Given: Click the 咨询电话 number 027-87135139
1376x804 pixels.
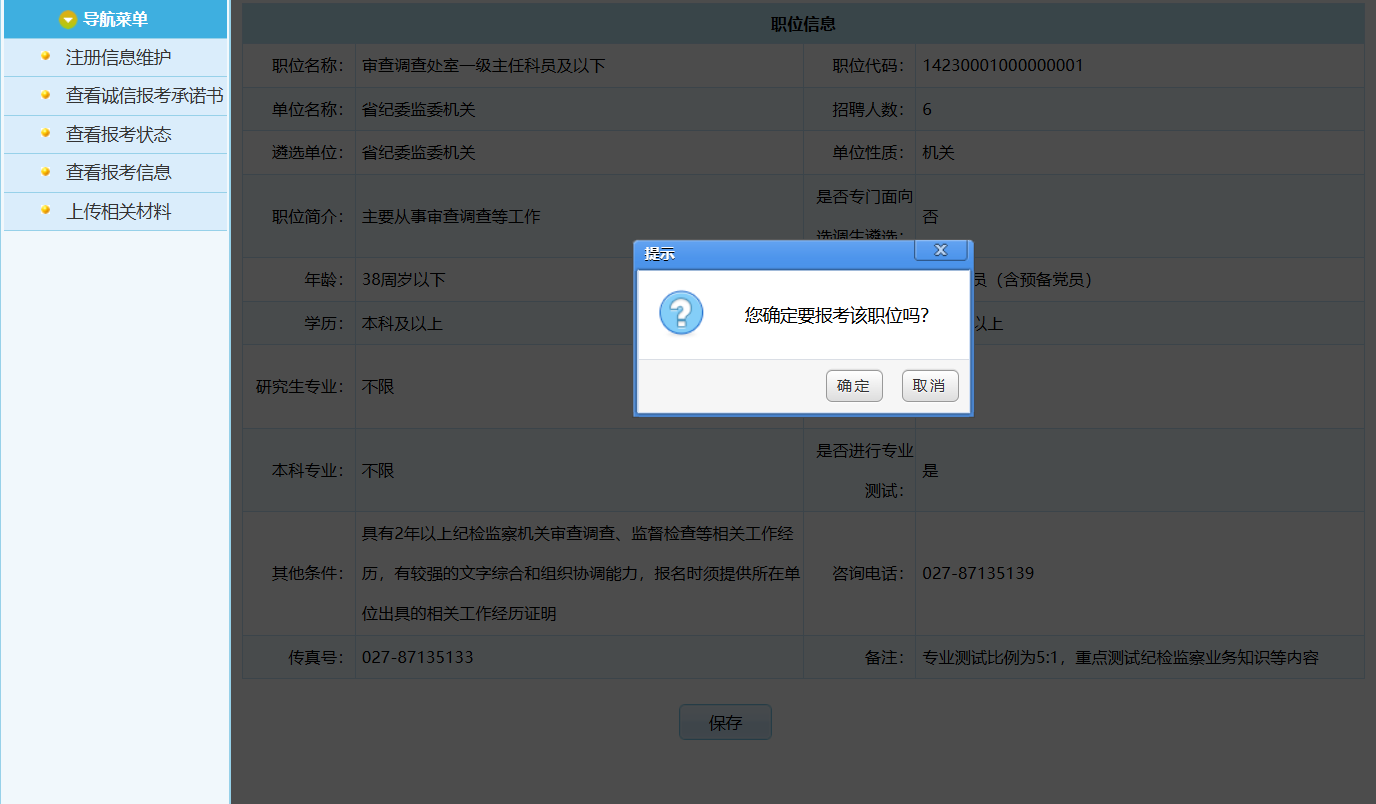Looking at the screenshot, I should [x=978, y=574].
